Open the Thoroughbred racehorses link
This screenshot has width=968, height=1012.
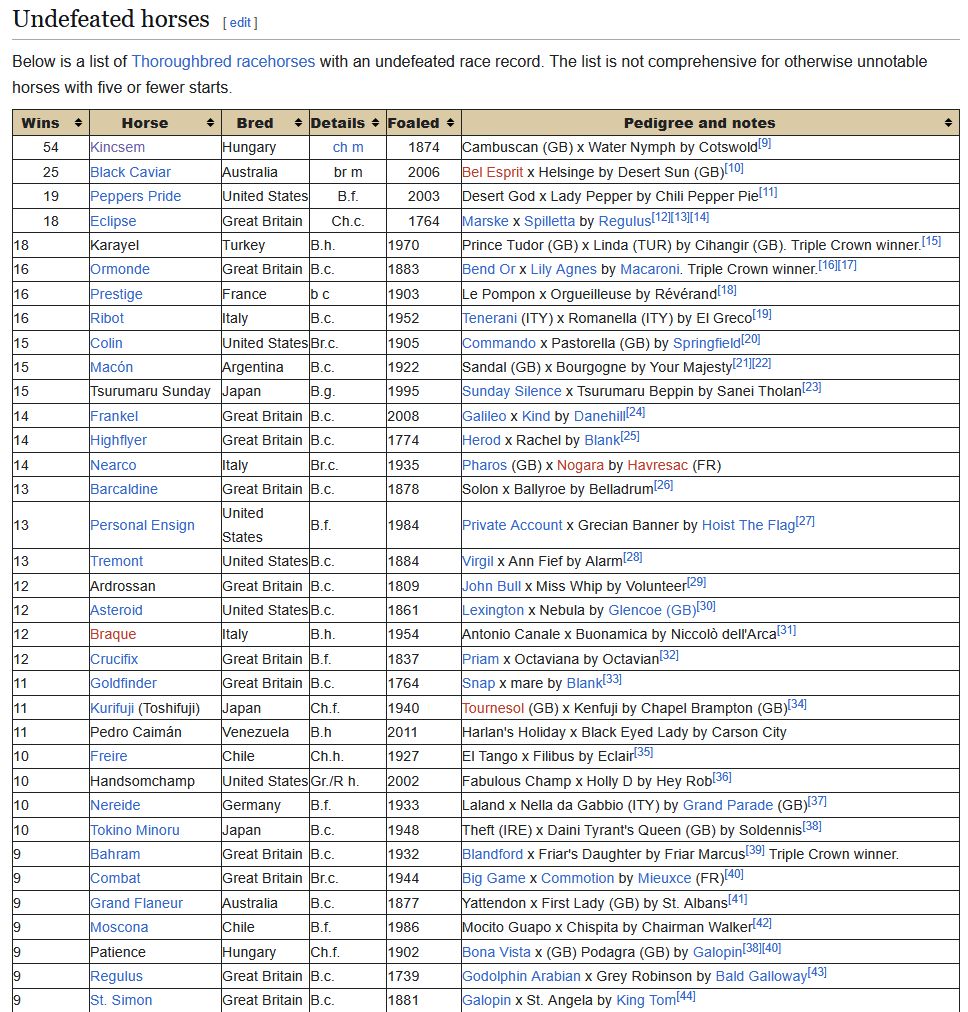pos(223,61)
